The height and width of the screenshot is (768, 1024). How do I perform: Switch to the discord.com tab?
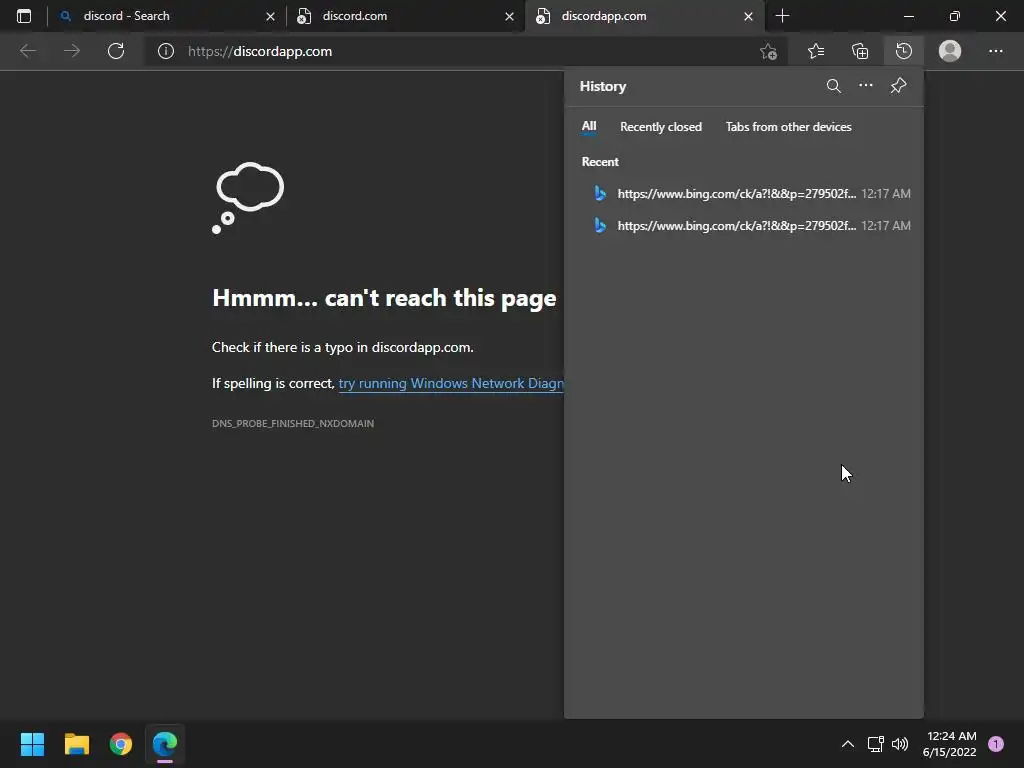point(405,16)
